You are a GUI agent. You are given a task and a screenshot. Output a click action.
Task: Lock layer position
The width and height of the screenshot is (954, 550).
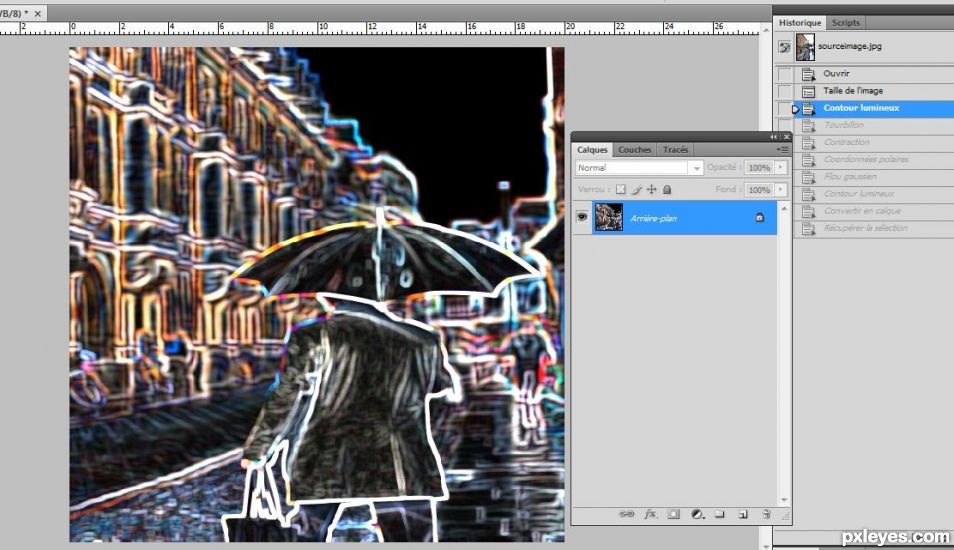coord(652,190)
